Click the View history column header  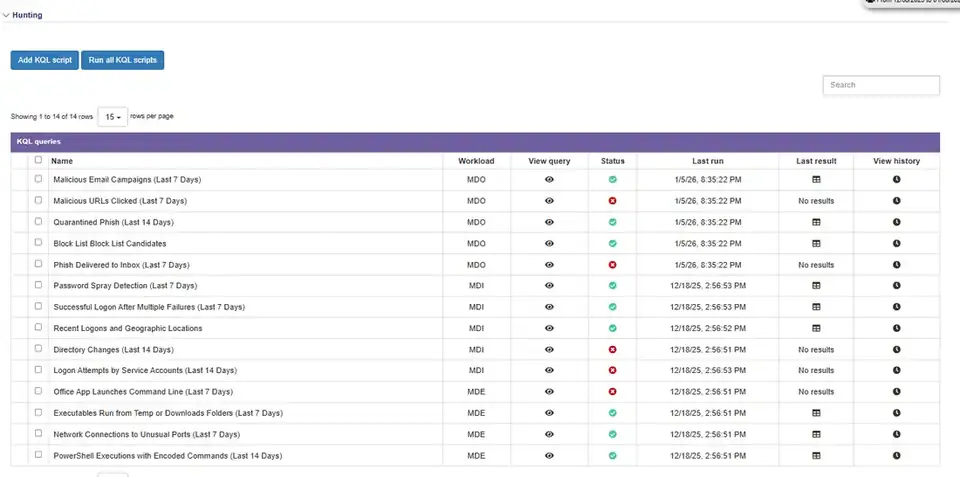point(896,161)
